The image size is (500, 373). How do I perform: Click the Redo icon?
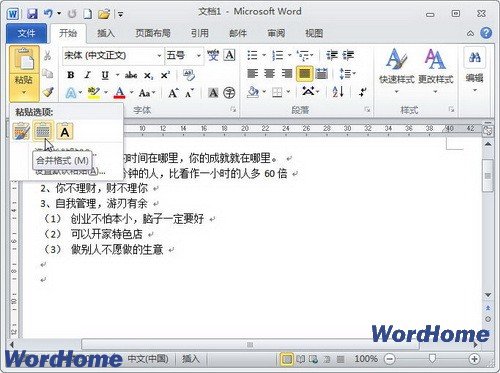click(72, 14)
